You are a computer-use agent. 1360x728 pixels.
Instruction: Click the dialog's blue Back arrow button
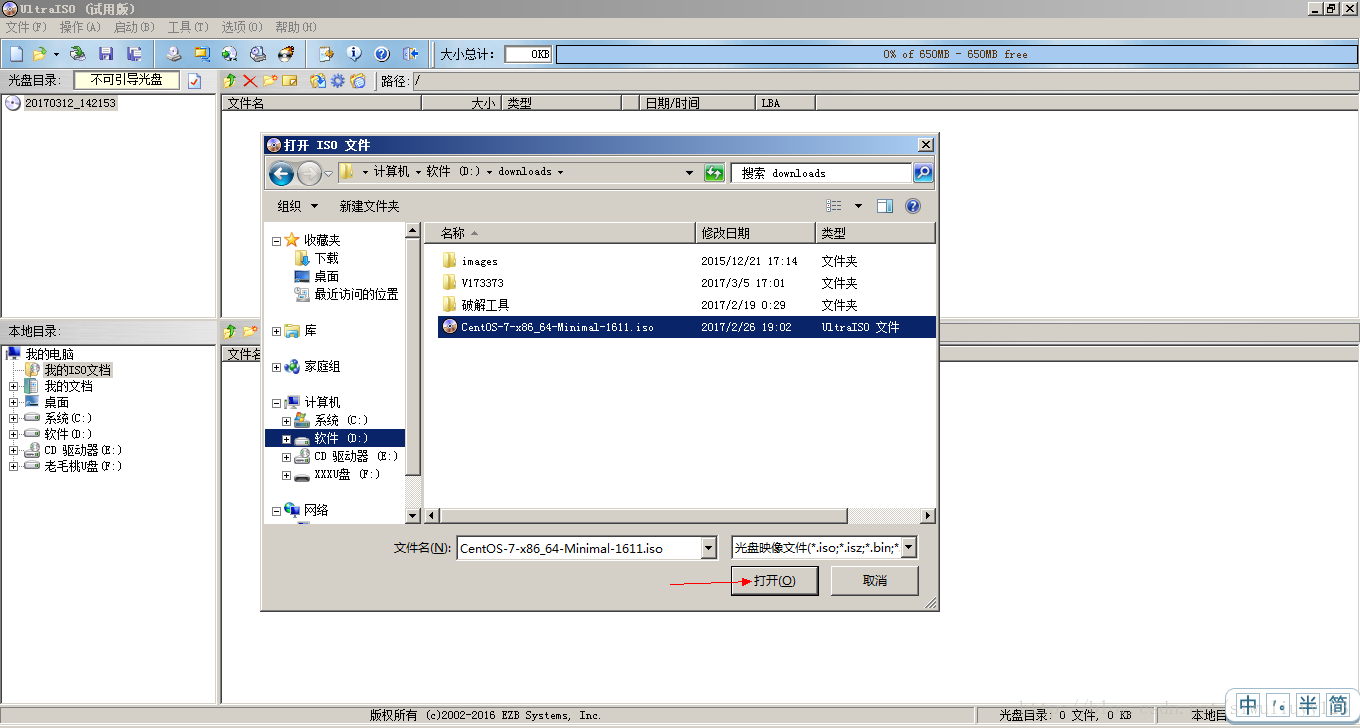pos(282,173)
